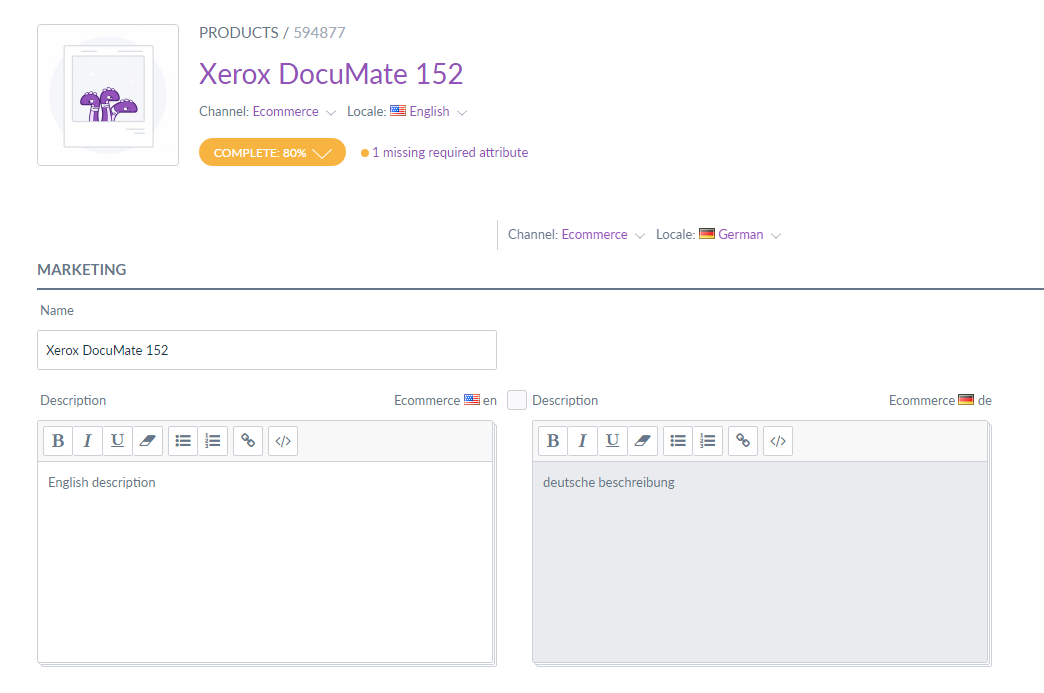Open code view in English description editor

coord(283,441)
